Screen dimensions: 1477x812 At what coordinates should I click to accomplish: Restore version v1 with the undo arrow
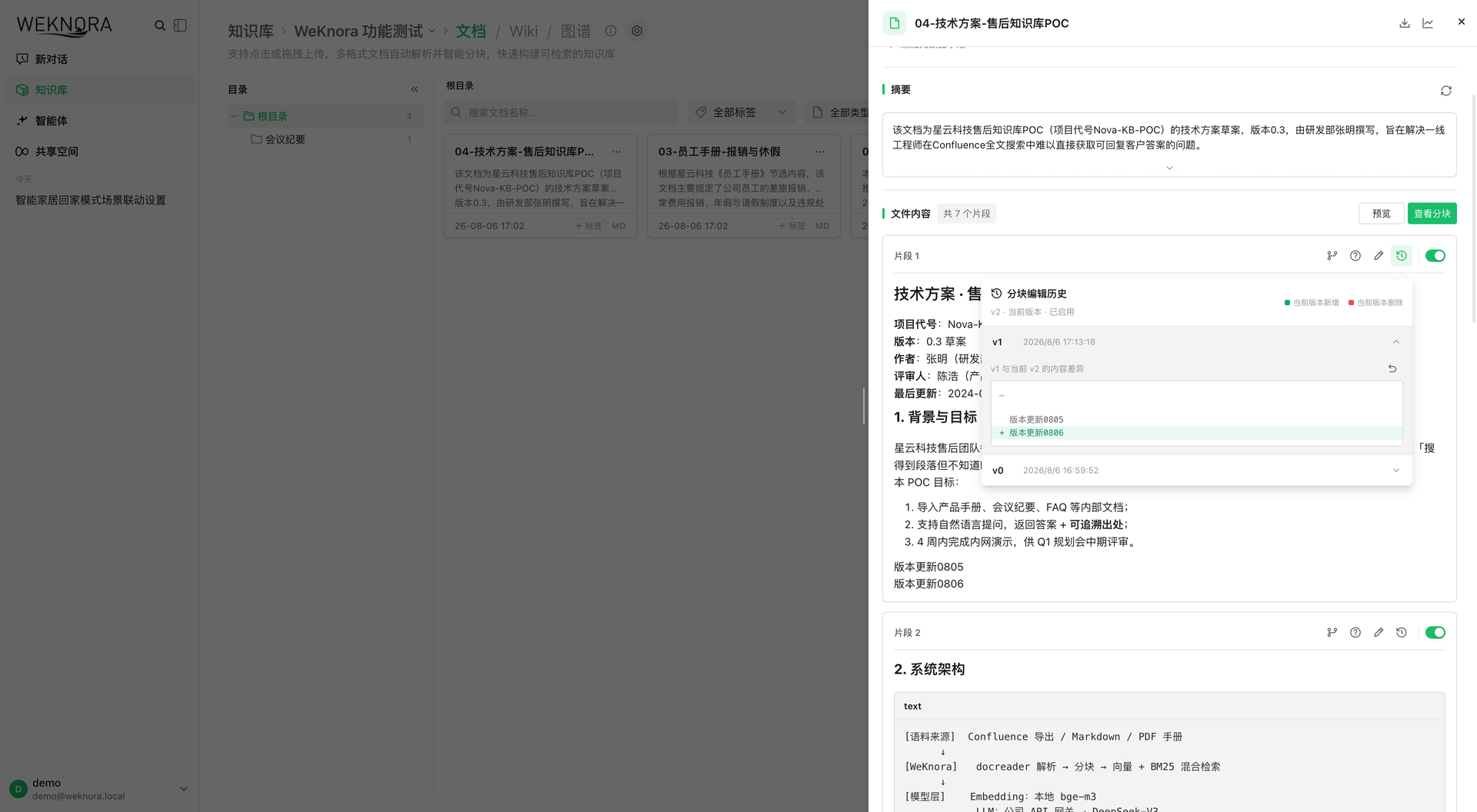pos(1392,369)
